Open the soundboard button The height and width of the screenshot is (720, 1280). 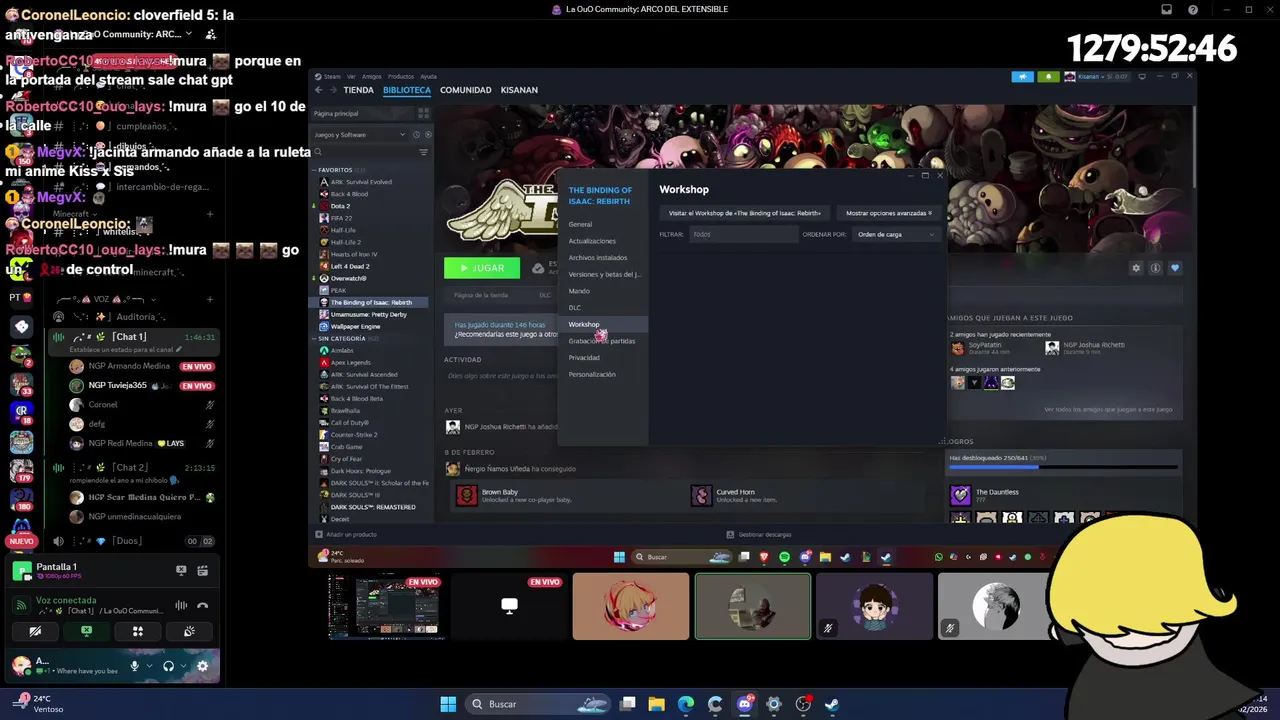click(189, 631)
